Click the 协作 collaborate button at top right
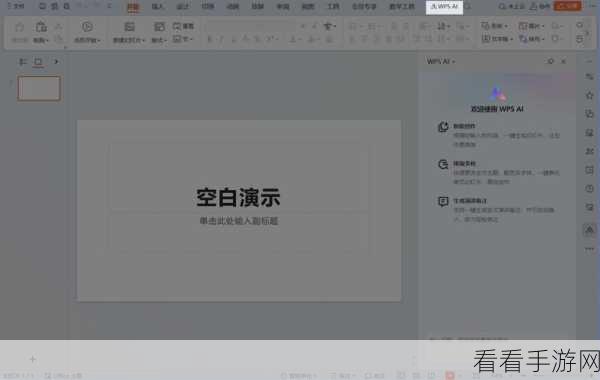The height and width of the screenshot is (380, 600). click(540, 7)
